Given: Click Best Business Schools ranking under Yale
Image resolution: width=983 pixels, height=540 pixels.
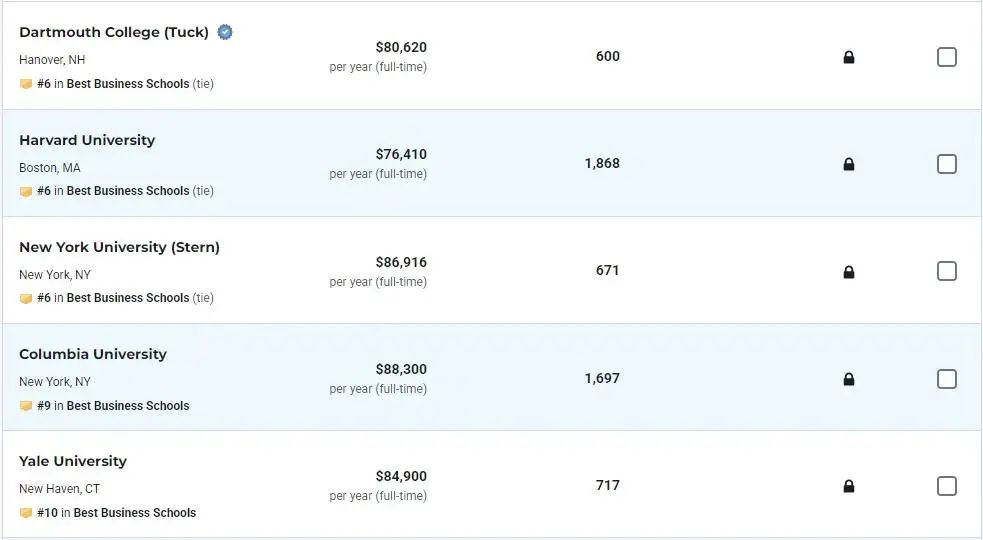Looking at the screenshot, I should click(135, 513).
